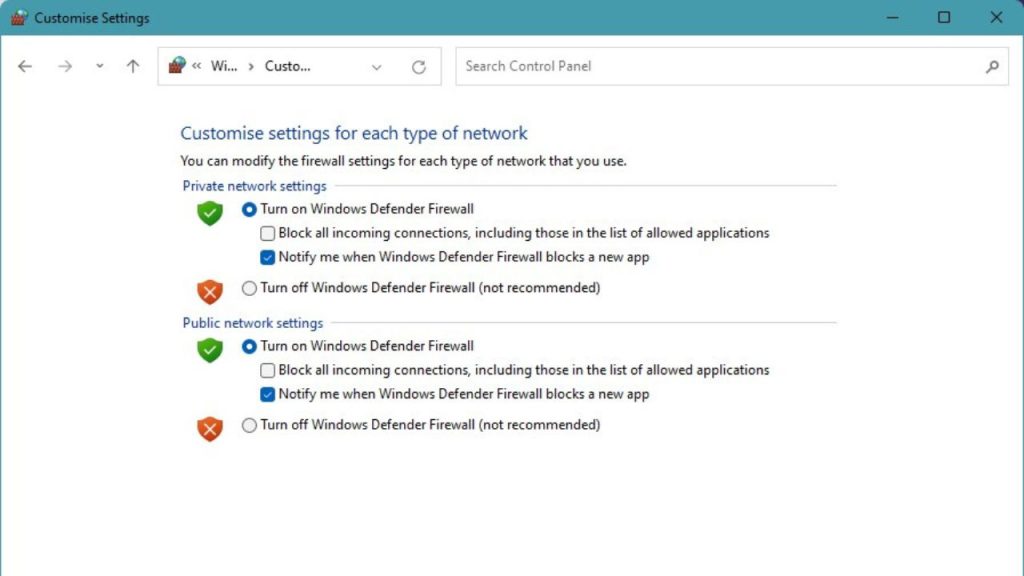This screenshot has height=576, width=1024.
Task: Click green shield icon in Public settings
Action: (210, 350)
